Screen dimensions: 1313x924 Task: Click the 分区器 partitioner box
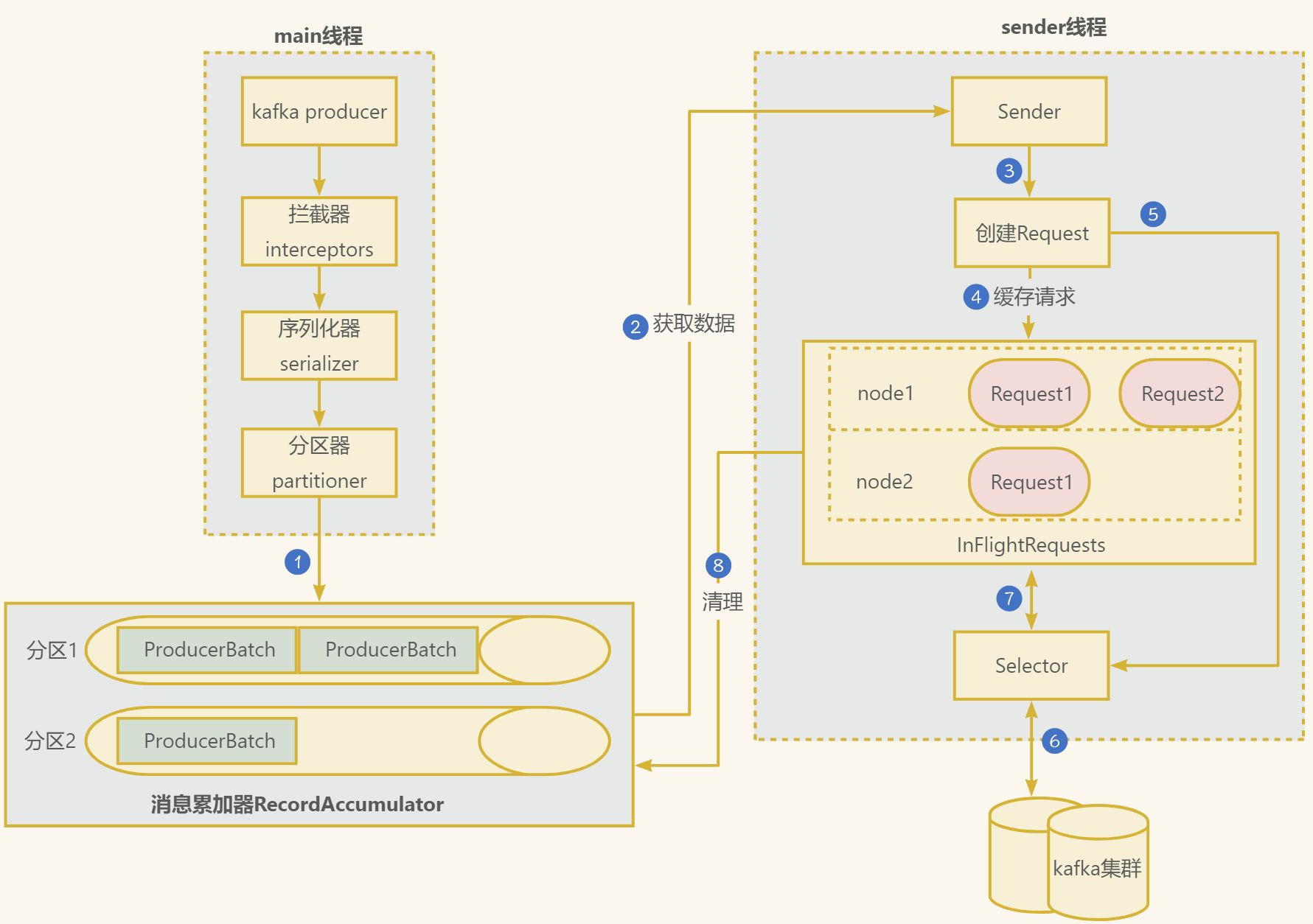[319, 463]
